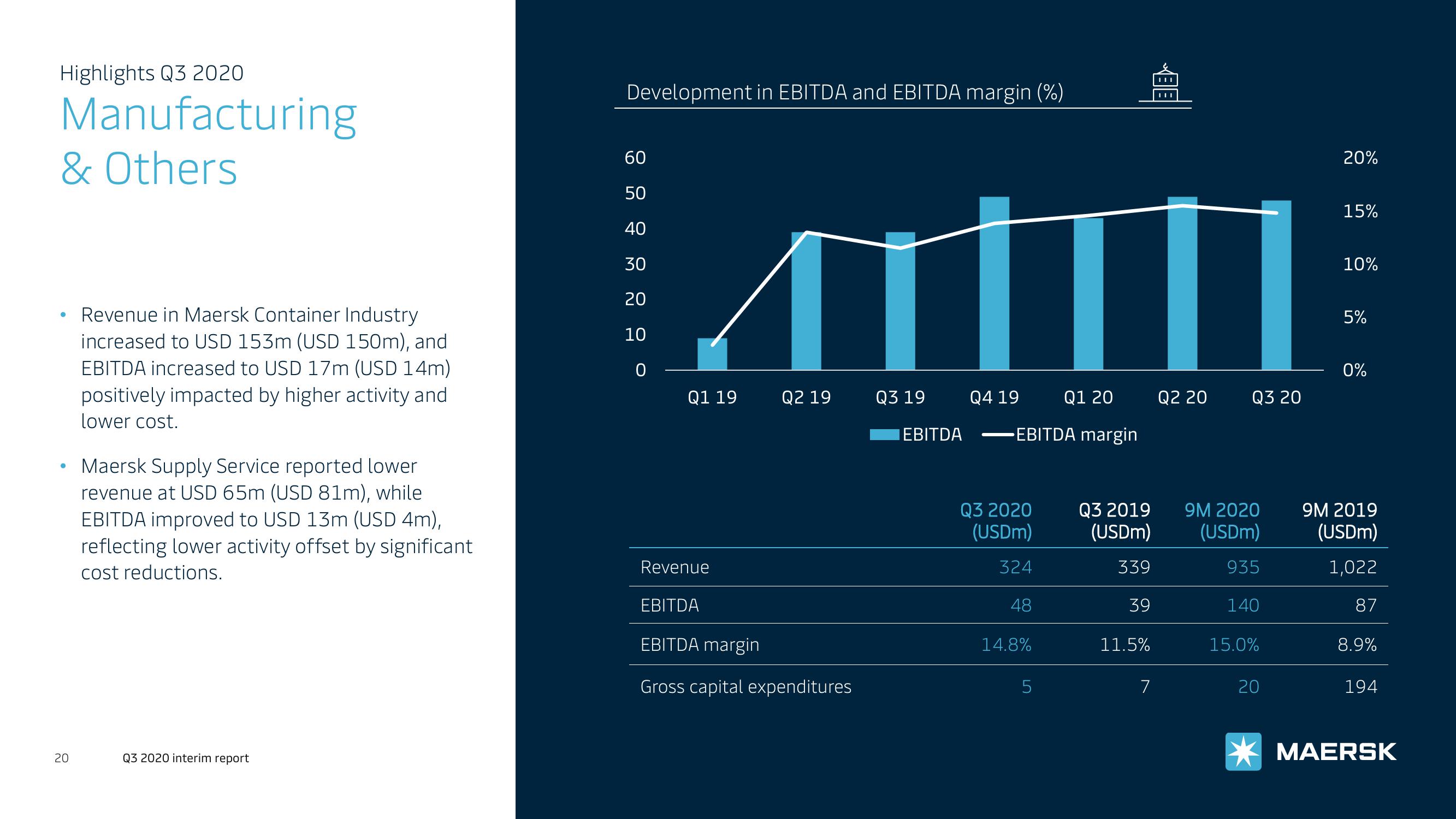Click the margin value 8.9%
The image size is (1456, 819).
point(1357,644)
